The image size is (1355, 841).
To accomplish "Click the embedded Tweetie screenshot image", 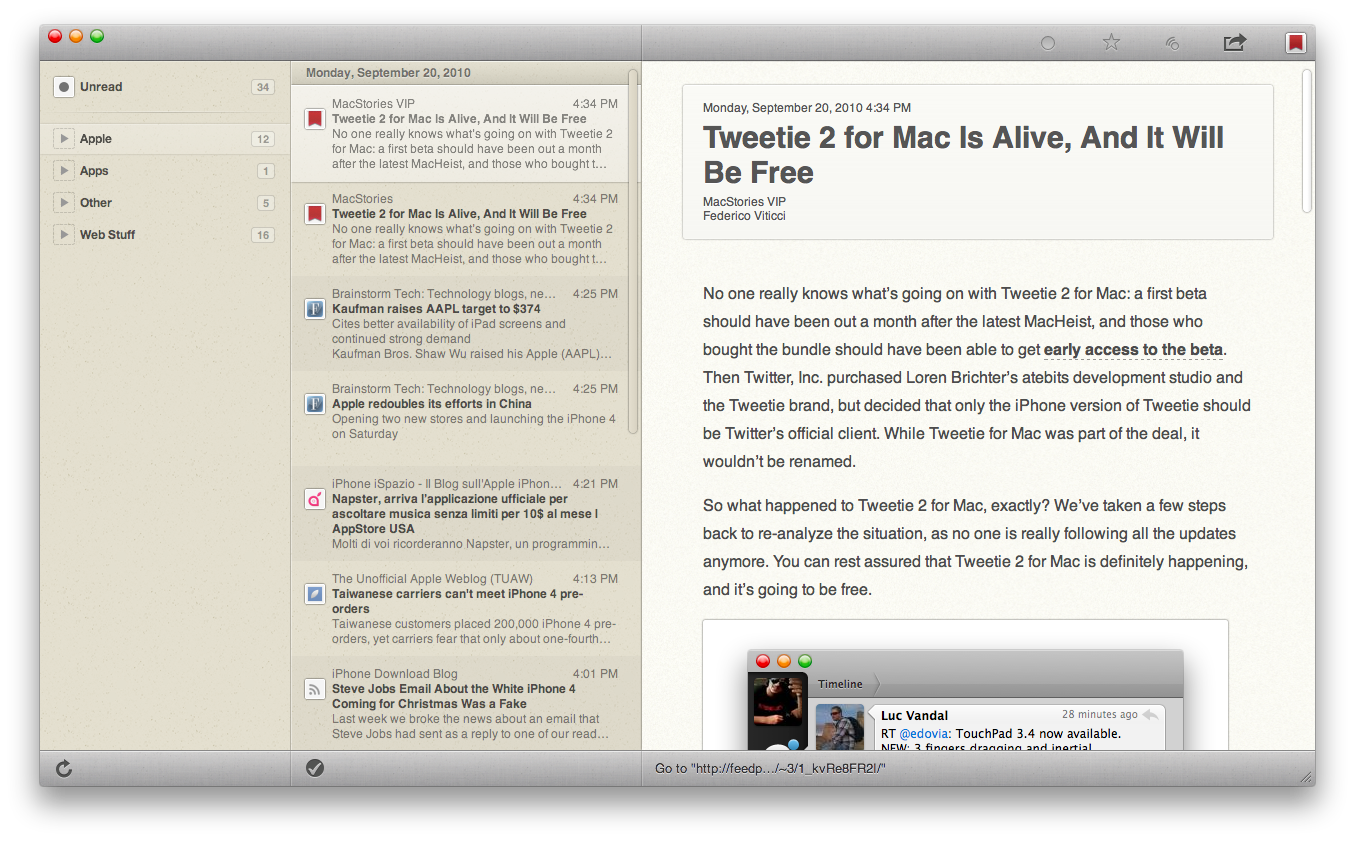I will 965,690.
